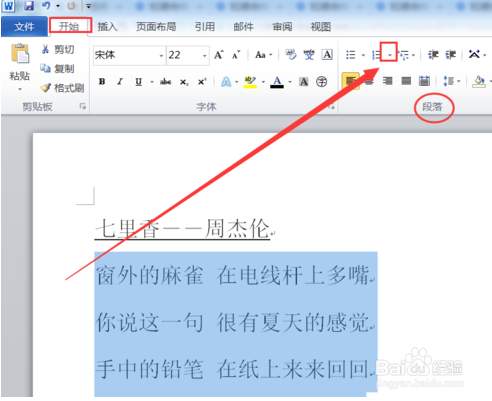Click the Numbering list icon

tap(376, 55)
